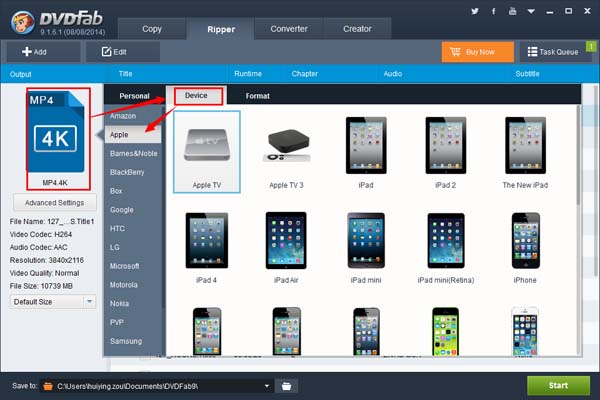Click the Chapter column header
Screen dimensions: 600x400
[x=305, y=74]
